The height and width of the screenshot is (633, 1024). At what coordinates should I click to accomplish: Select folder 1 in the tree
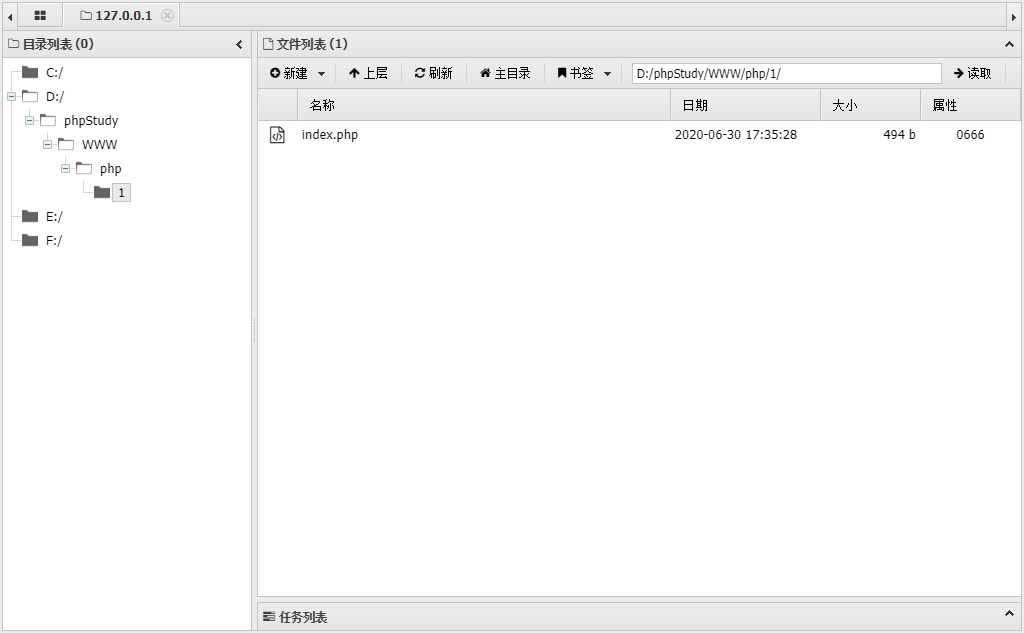pyautogui.click(x=121, y=193)
